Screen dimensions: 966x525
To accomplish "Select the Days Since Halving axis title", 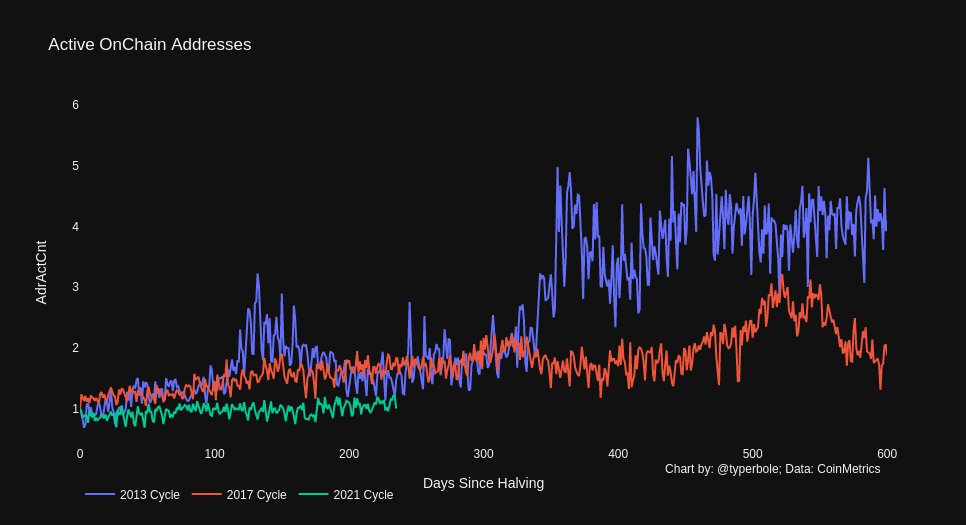I will click(483, 483).
